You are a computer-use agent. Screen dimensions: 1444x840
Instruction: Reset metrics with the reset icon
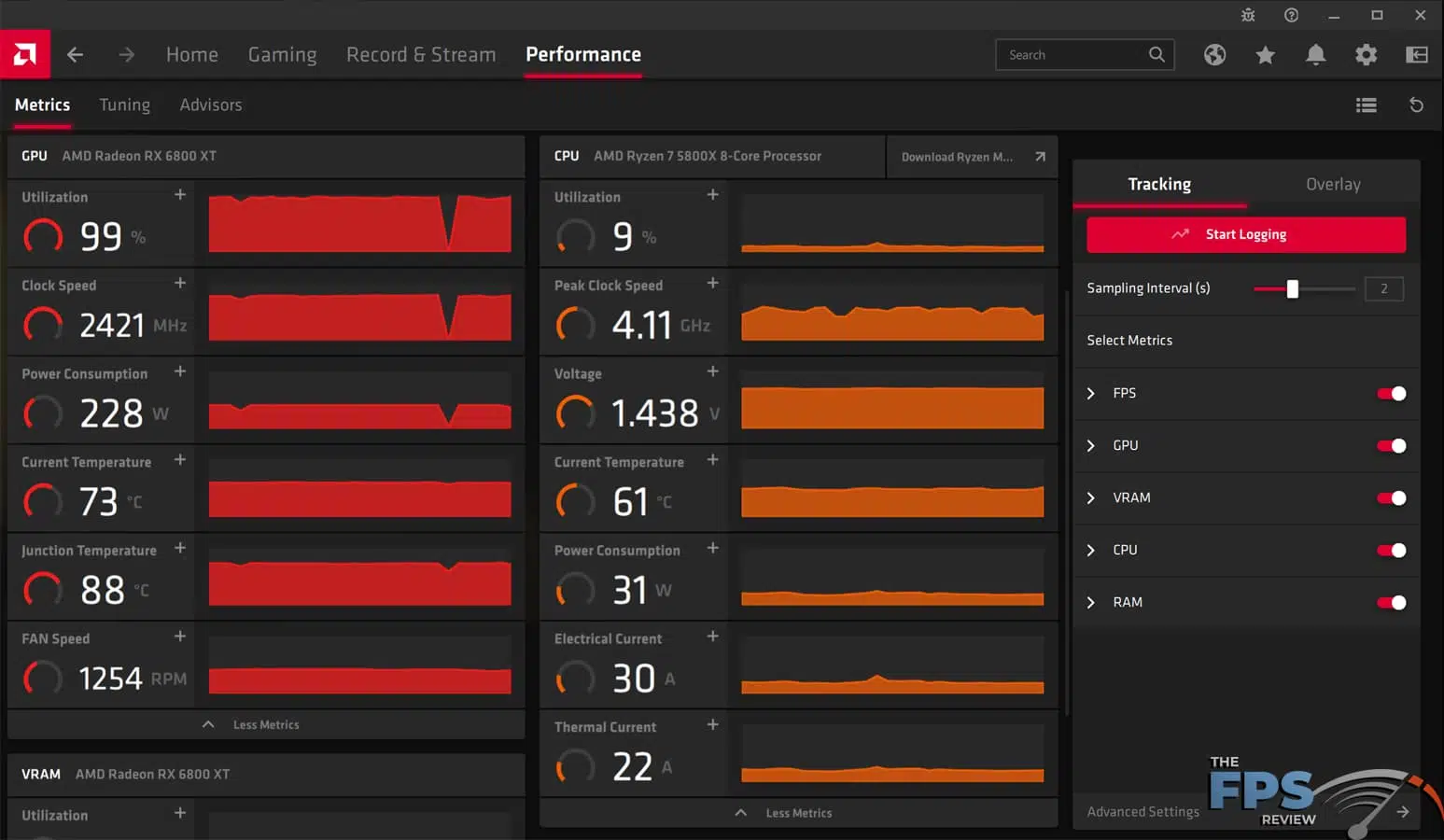click(1416, 105)
